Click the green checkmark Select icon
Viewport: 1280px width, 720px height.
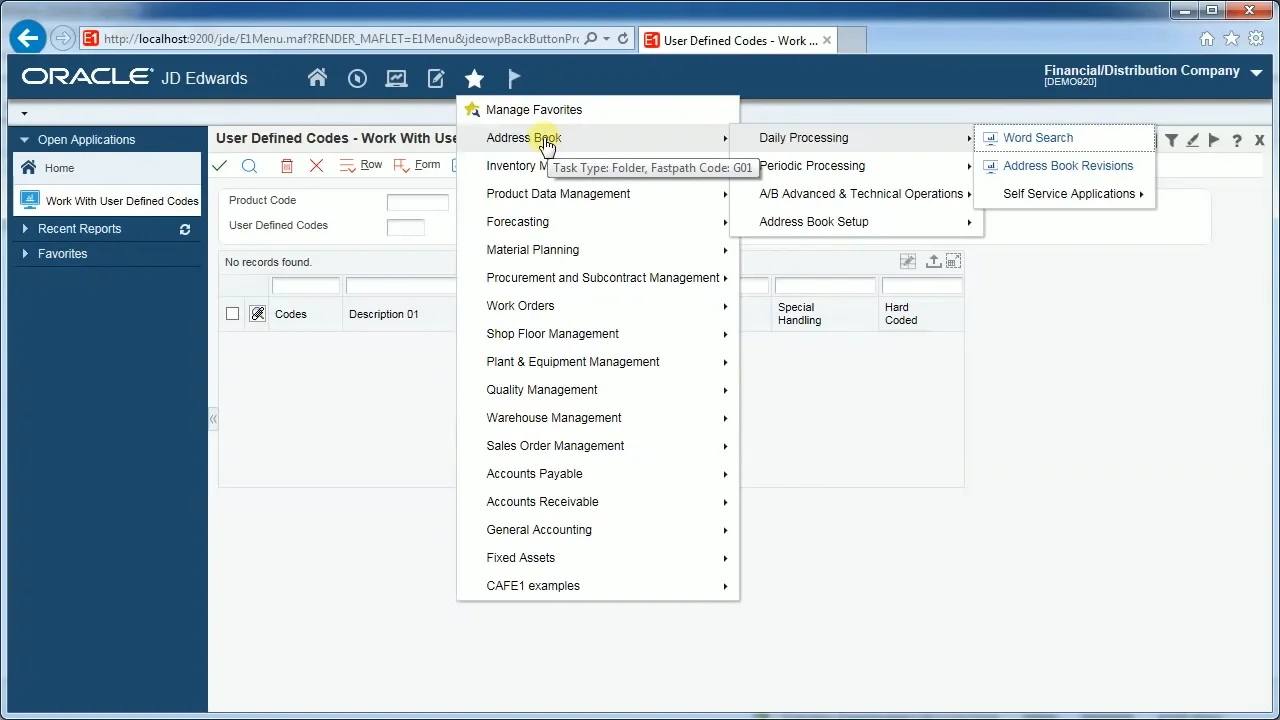coord(220,165)
